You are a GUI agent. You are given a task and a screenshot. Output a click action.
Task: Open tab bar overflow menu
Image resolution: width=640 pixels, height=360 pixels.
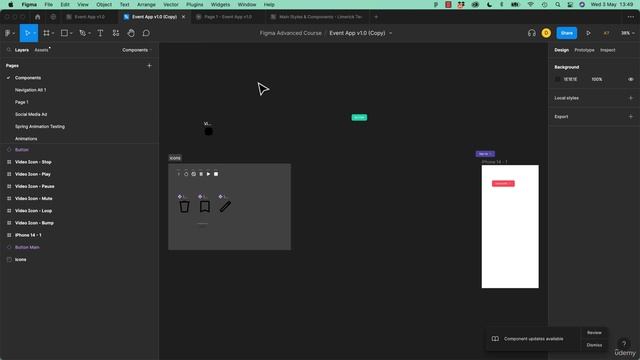(631, 17)
